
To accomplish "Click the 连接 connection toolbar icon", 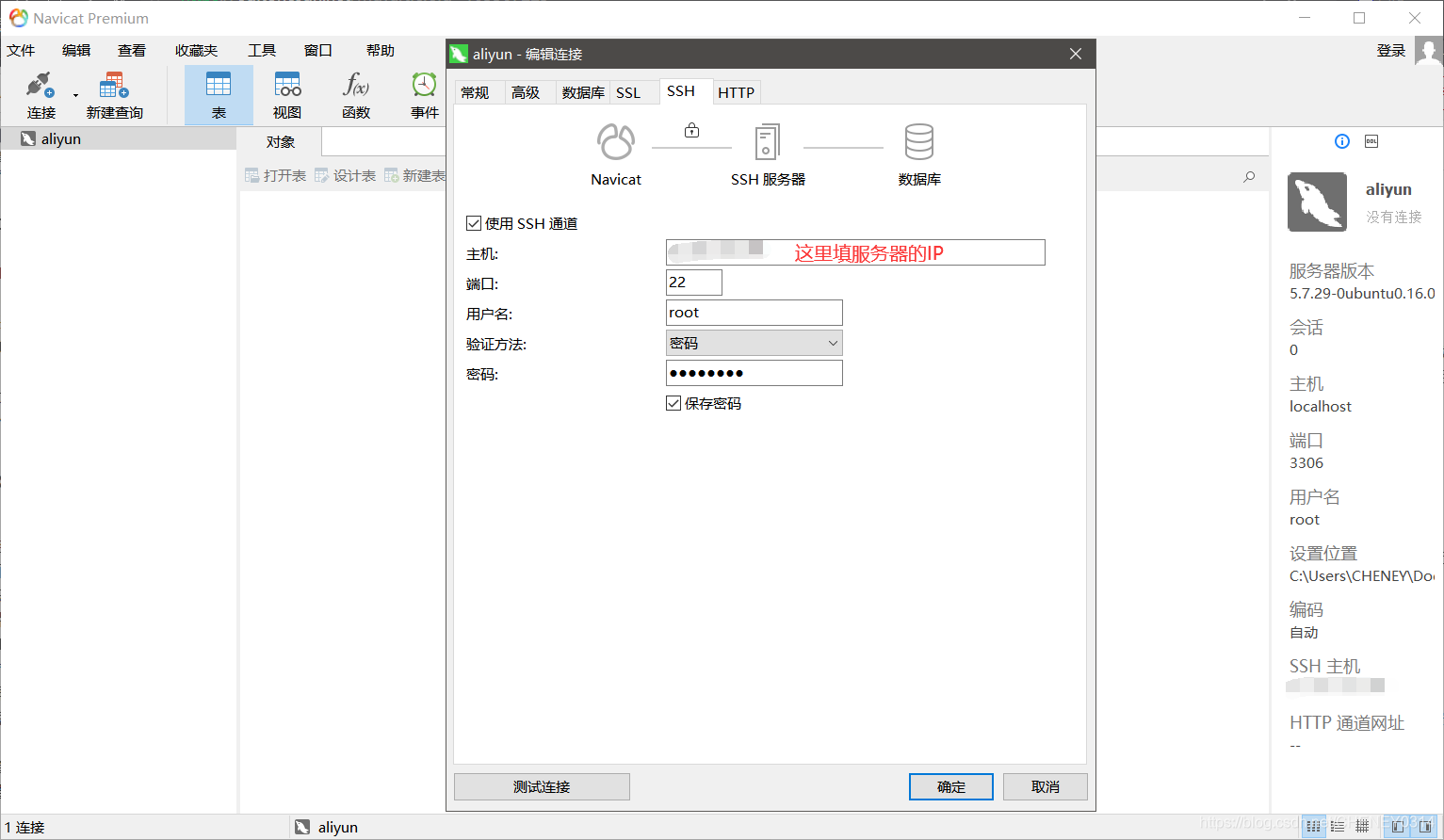I will [x=41, y=94].
